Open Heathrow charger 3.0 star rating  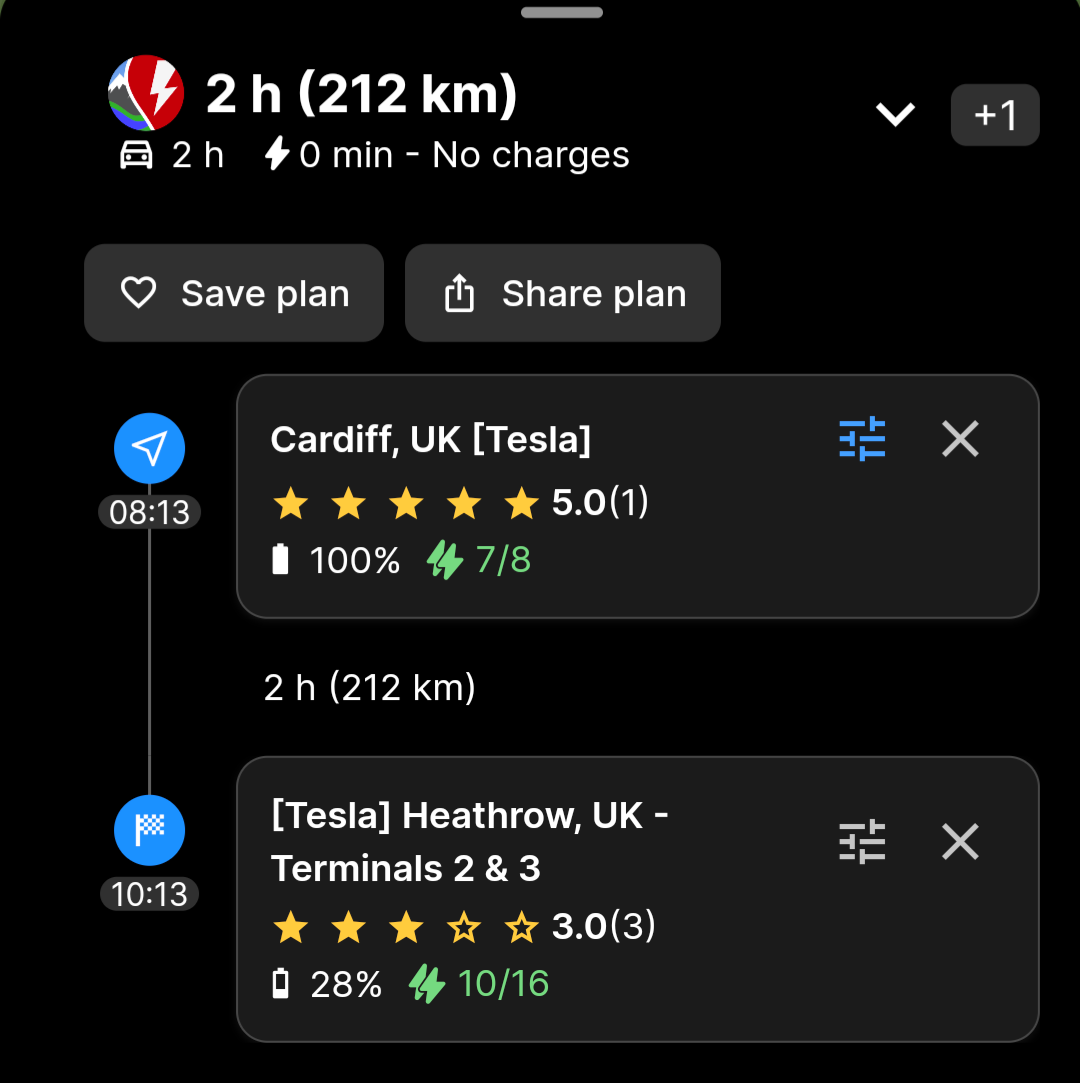[462, 927]
